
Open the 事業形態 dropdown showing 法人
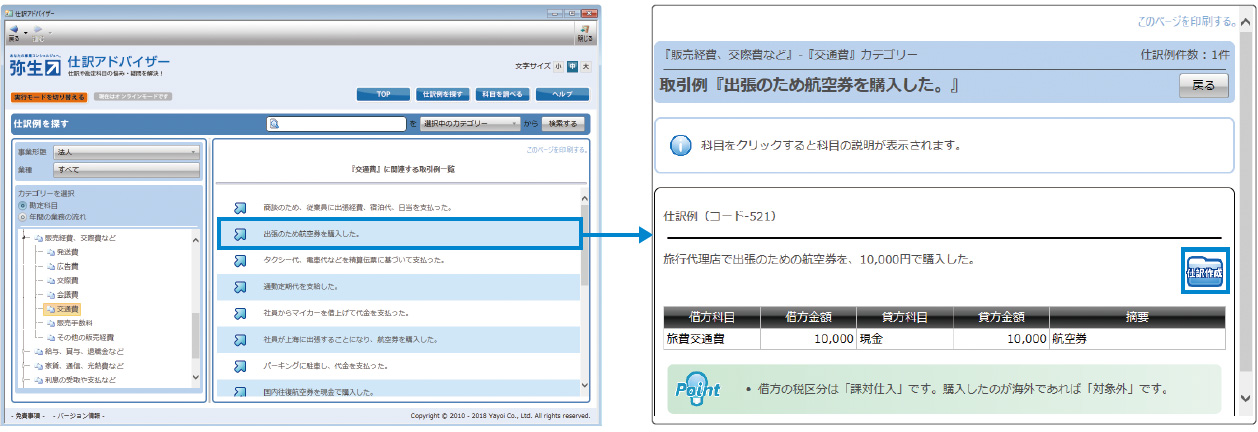[126, 152]
